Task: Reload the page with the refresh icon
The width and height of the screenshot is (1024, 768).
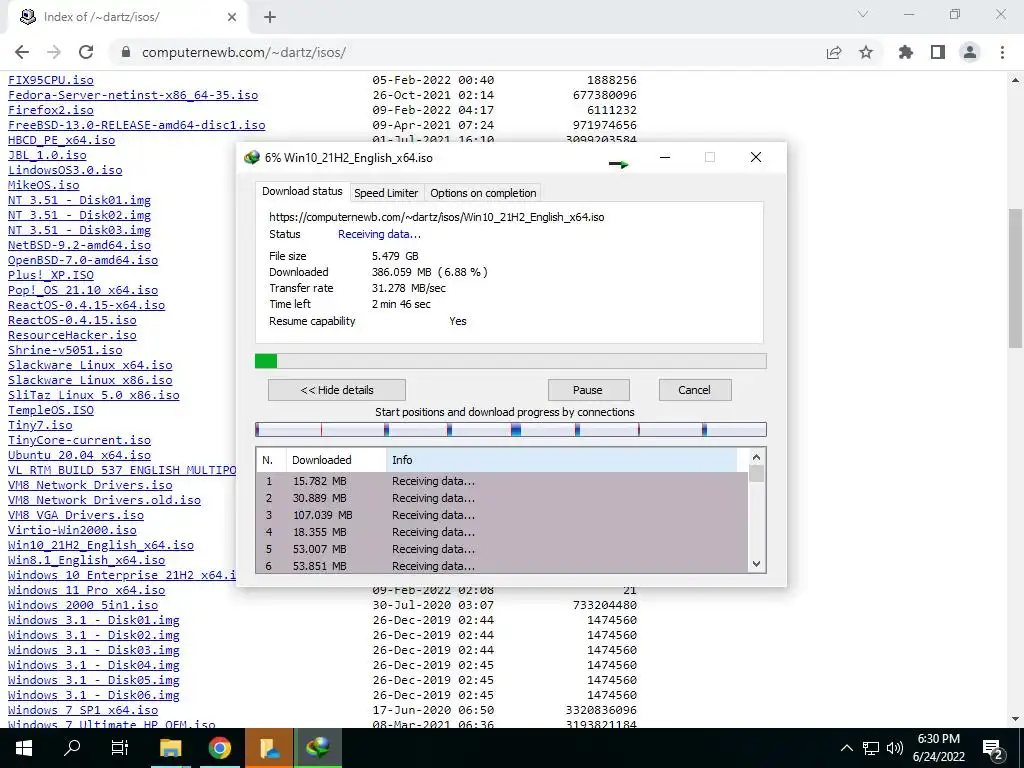Action: (86, 52)
